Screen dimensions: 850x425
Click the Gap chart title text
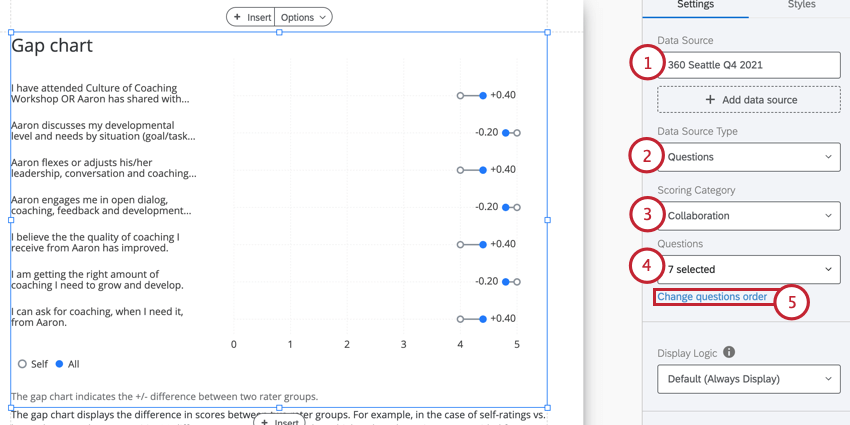[52, 46]
